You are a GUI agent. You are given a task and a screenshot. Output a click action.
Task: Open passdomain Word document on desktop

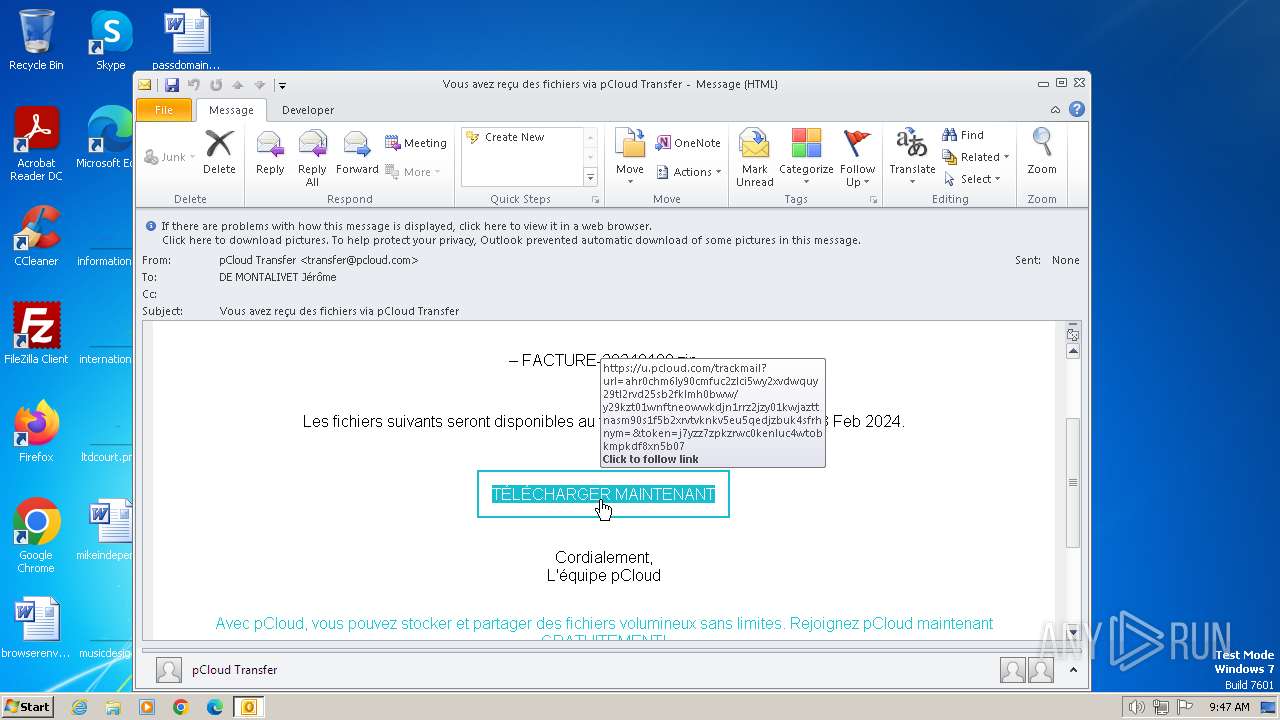[186, 40]
